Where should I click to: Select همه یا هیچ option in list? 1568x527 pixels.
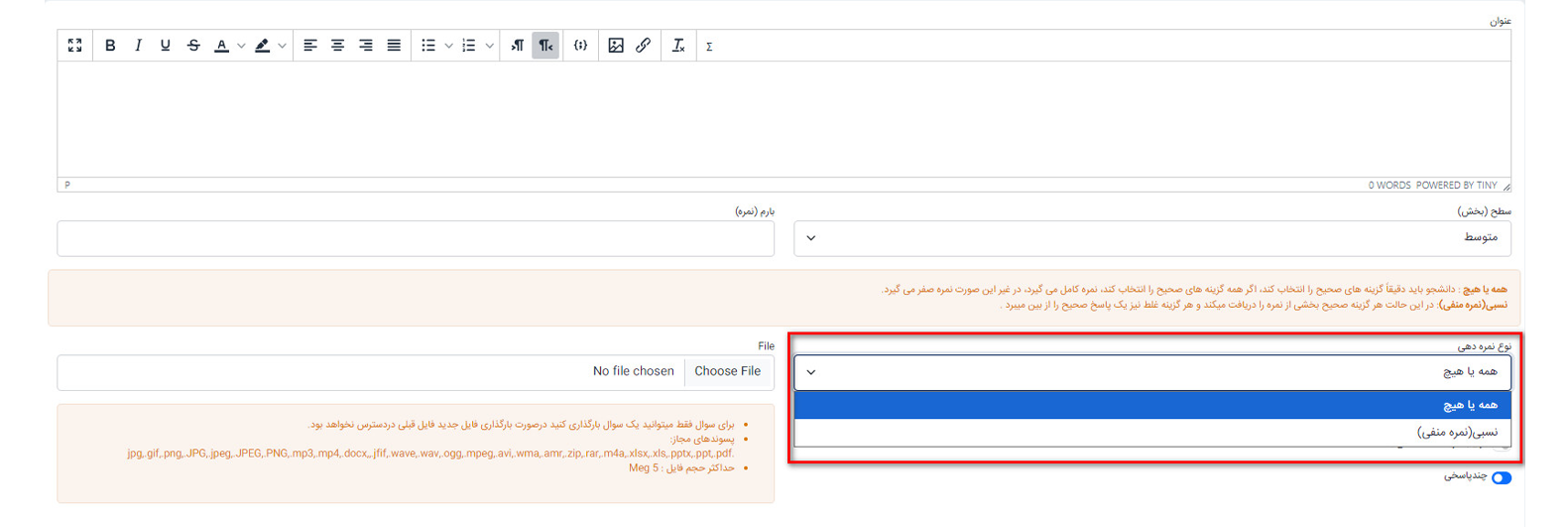pyautogui.click(x=1151, y=405)
